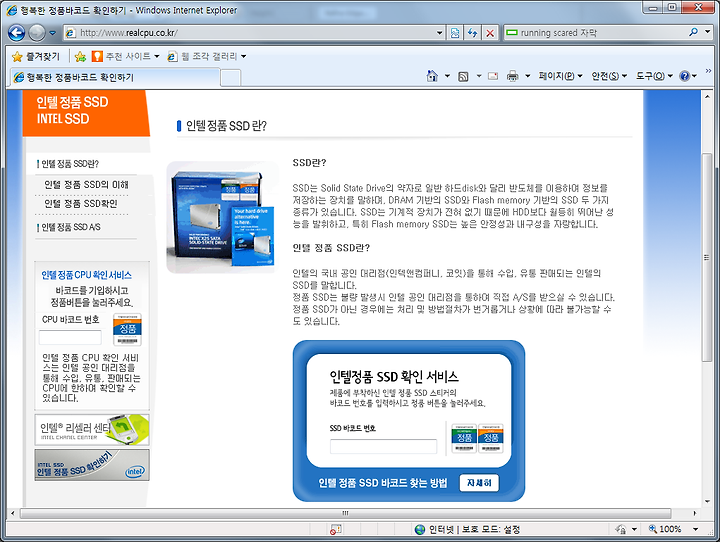Screen dimensions: 720x542
Task: Open the 웹 조각 갤러리 dropdown
Action: [207, 56]
